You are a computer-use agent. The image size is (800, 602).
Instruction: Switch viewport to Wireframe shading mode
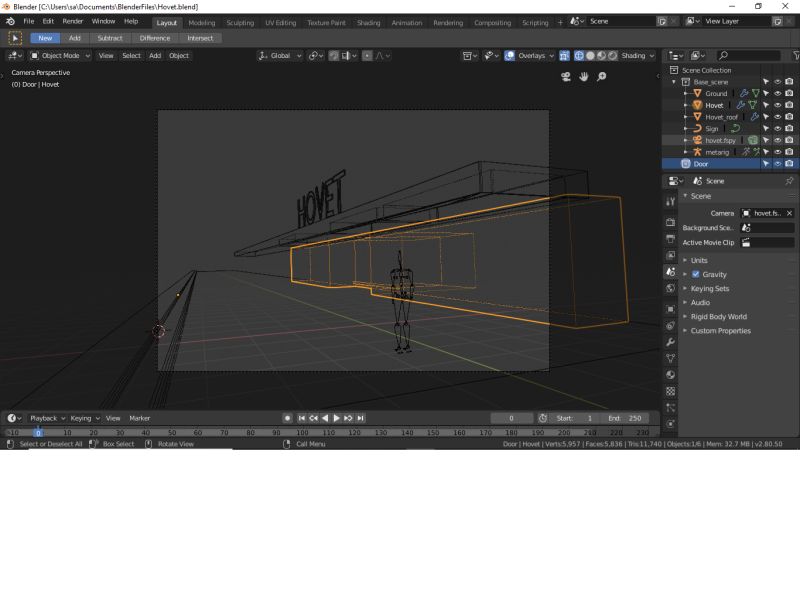point(577,56)
